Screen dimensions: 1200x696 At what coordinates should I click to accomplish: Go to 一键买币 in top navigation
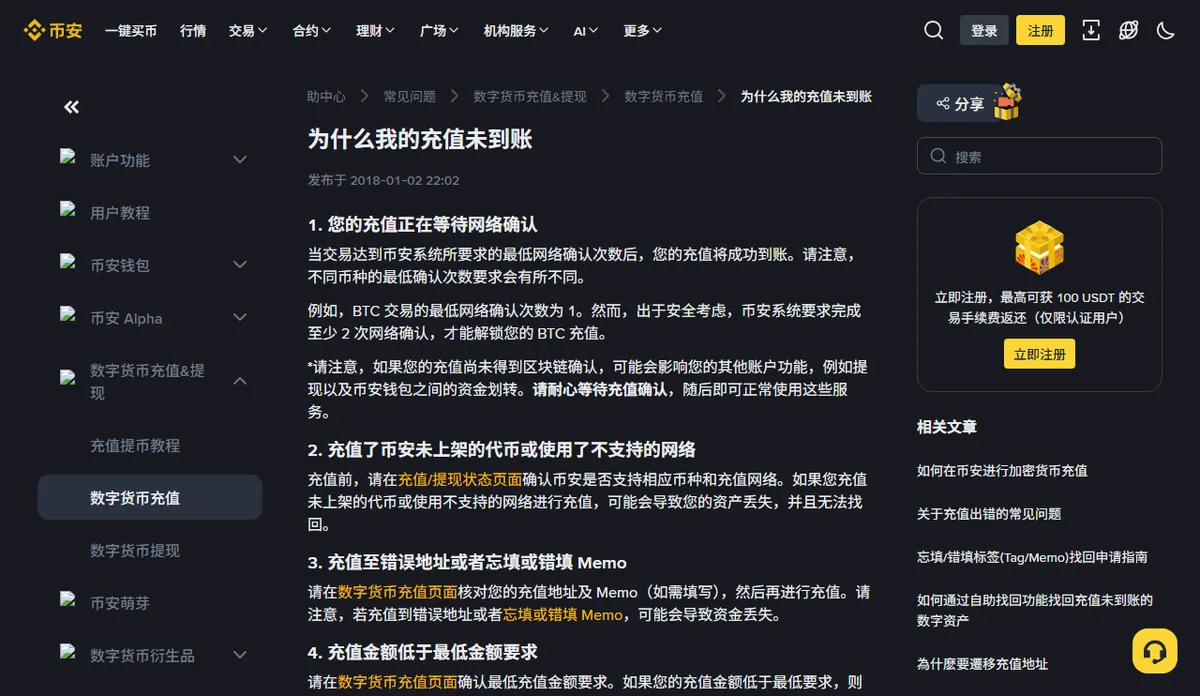click(x=131, y=31)
